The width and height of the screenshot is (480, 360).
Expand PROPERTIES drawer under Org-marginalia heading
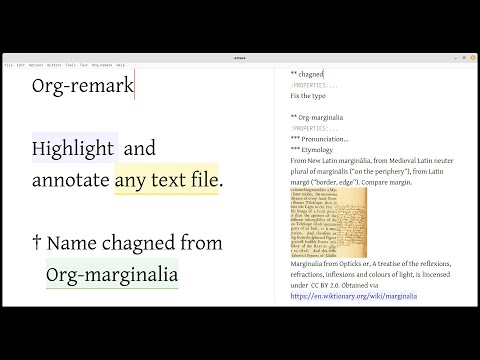click(314, 128)
